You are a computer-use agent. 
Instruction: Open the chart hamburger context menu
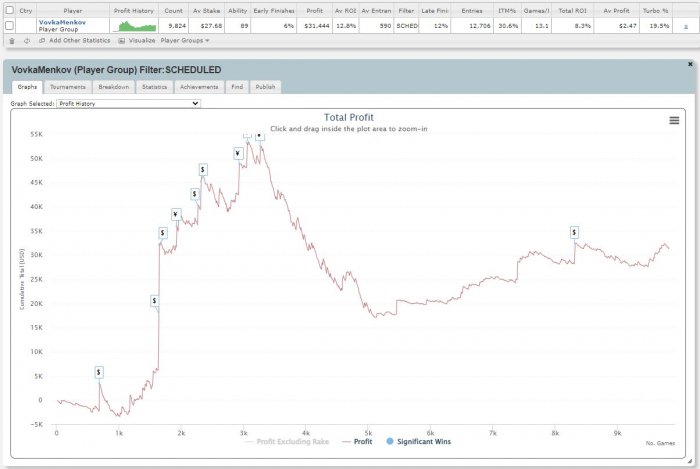pyautogui.click(x=674, y=120)
